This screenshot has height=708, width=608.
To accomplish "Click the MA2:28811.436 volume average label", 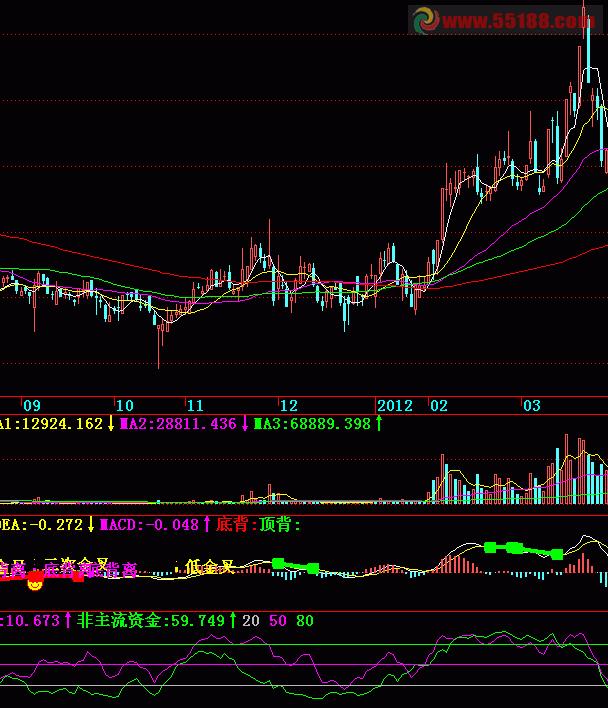I will point(178,424).
